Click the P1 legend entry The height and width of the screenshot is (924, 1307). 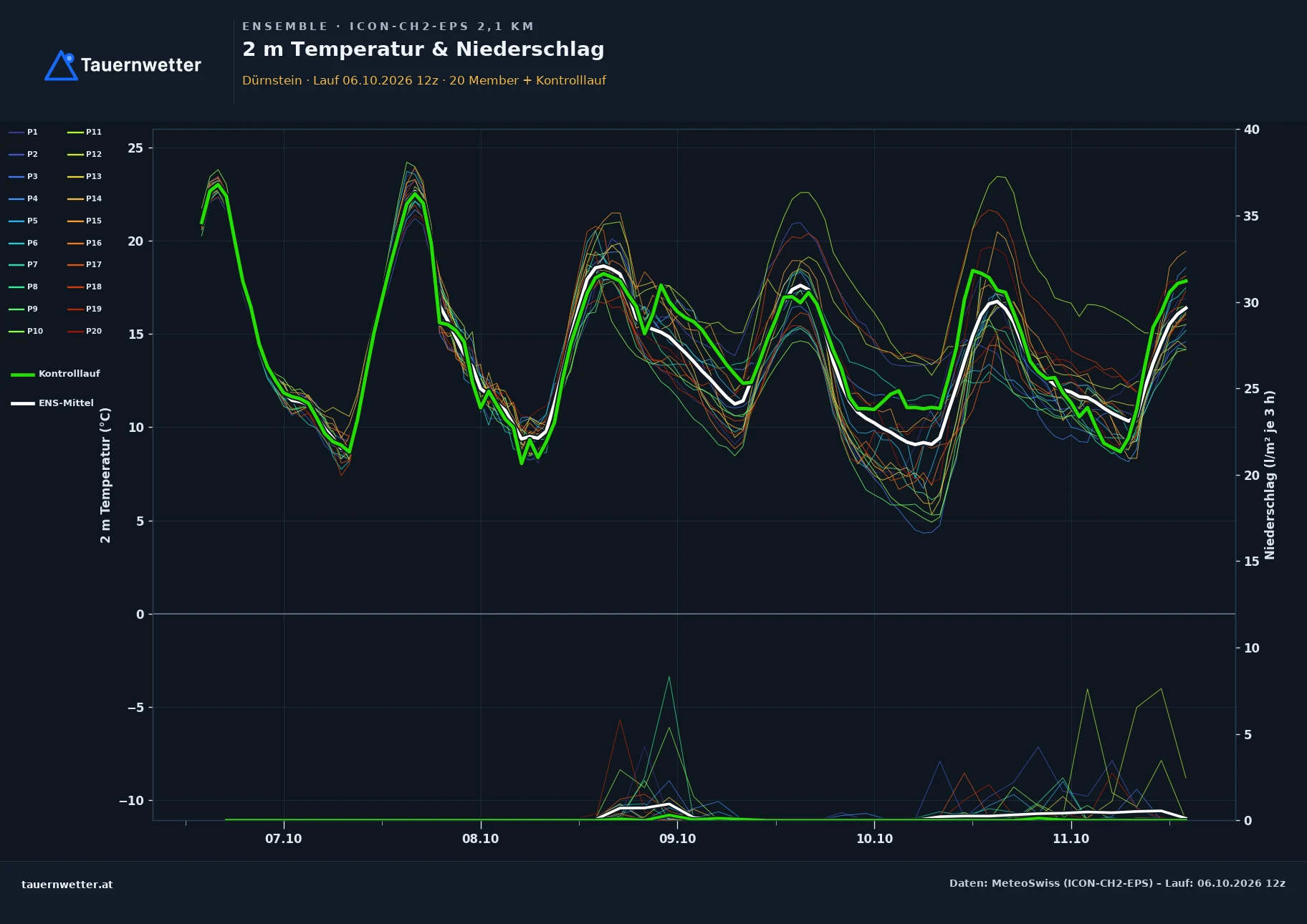pyautogui.click(x=23, y=132)
